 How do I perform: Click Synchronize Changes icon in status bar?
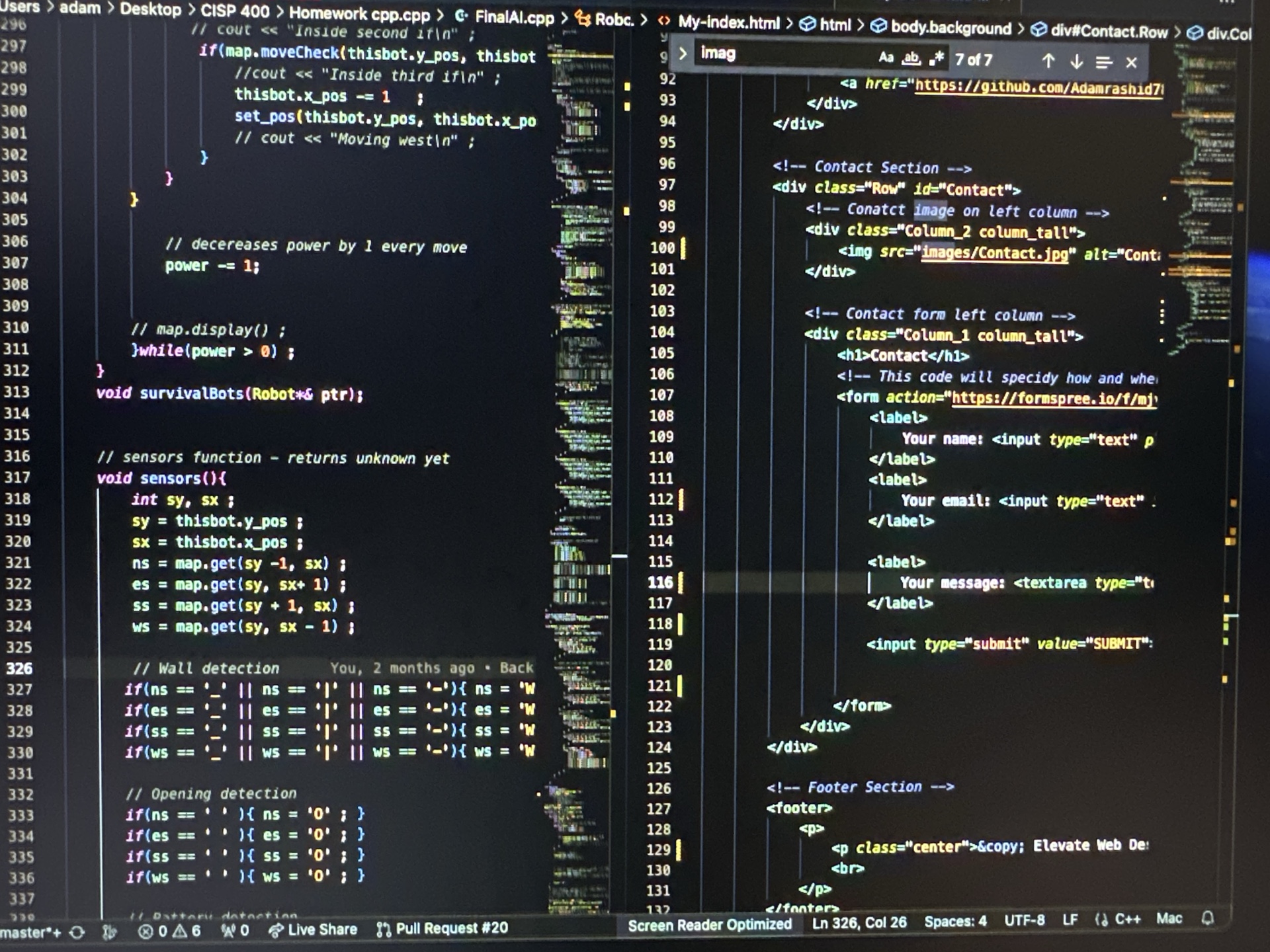coord(77,933)
